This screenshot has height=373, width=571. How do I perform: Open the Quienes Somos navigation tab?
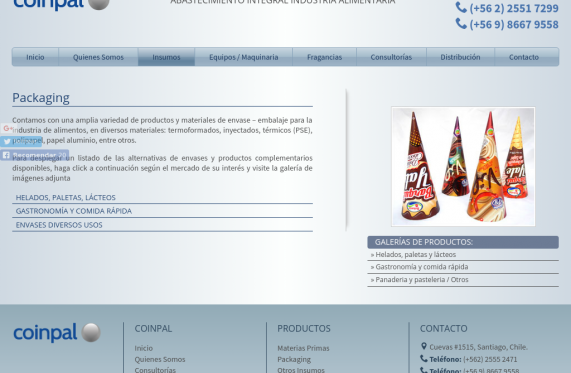98,57
